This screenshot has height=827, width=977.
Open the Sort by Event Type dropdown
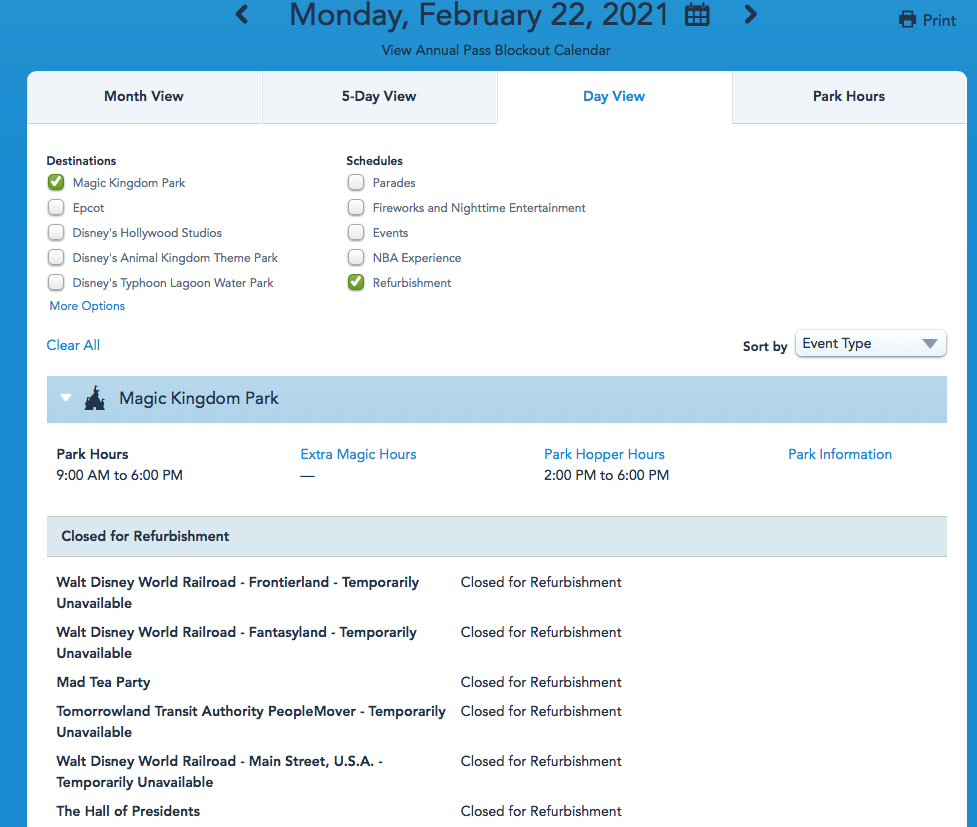tap(870, 344)
